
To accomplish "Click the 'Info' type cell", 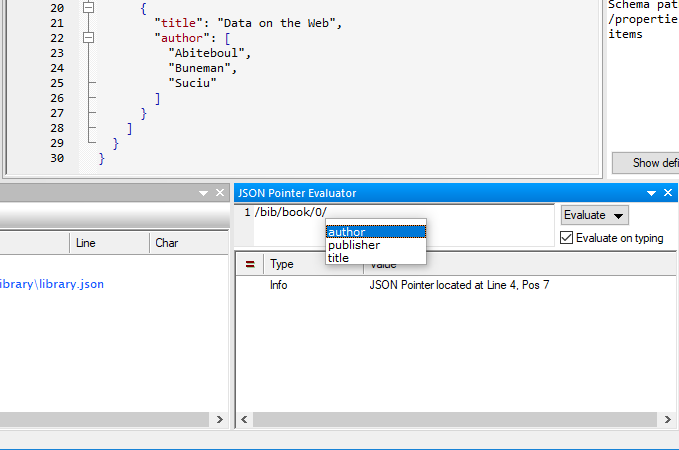I will pyautogui.click(x=278, y=285).
